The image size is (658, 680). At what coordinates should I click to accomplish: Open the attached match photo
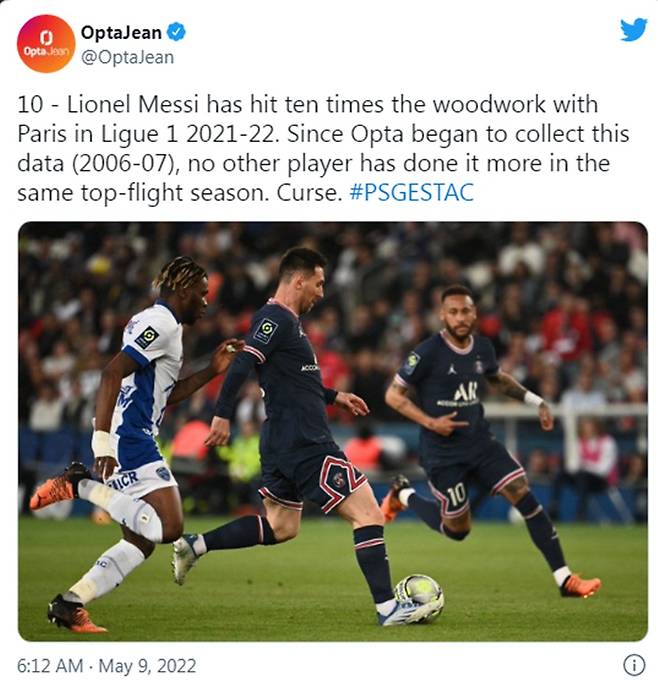coord(333,432)
